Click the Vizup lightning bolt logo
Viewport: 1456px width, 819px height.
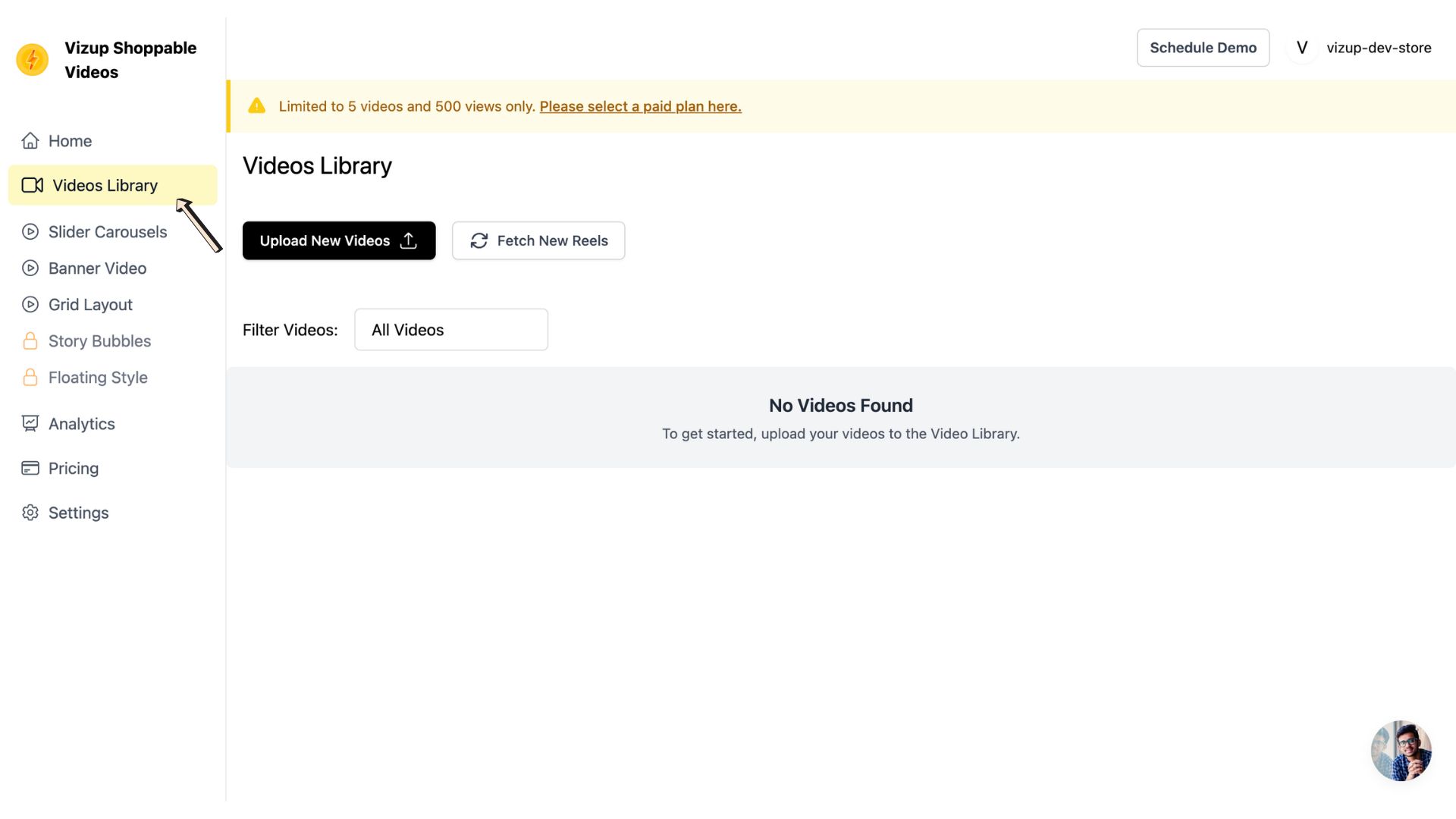[x=32, y=59]
